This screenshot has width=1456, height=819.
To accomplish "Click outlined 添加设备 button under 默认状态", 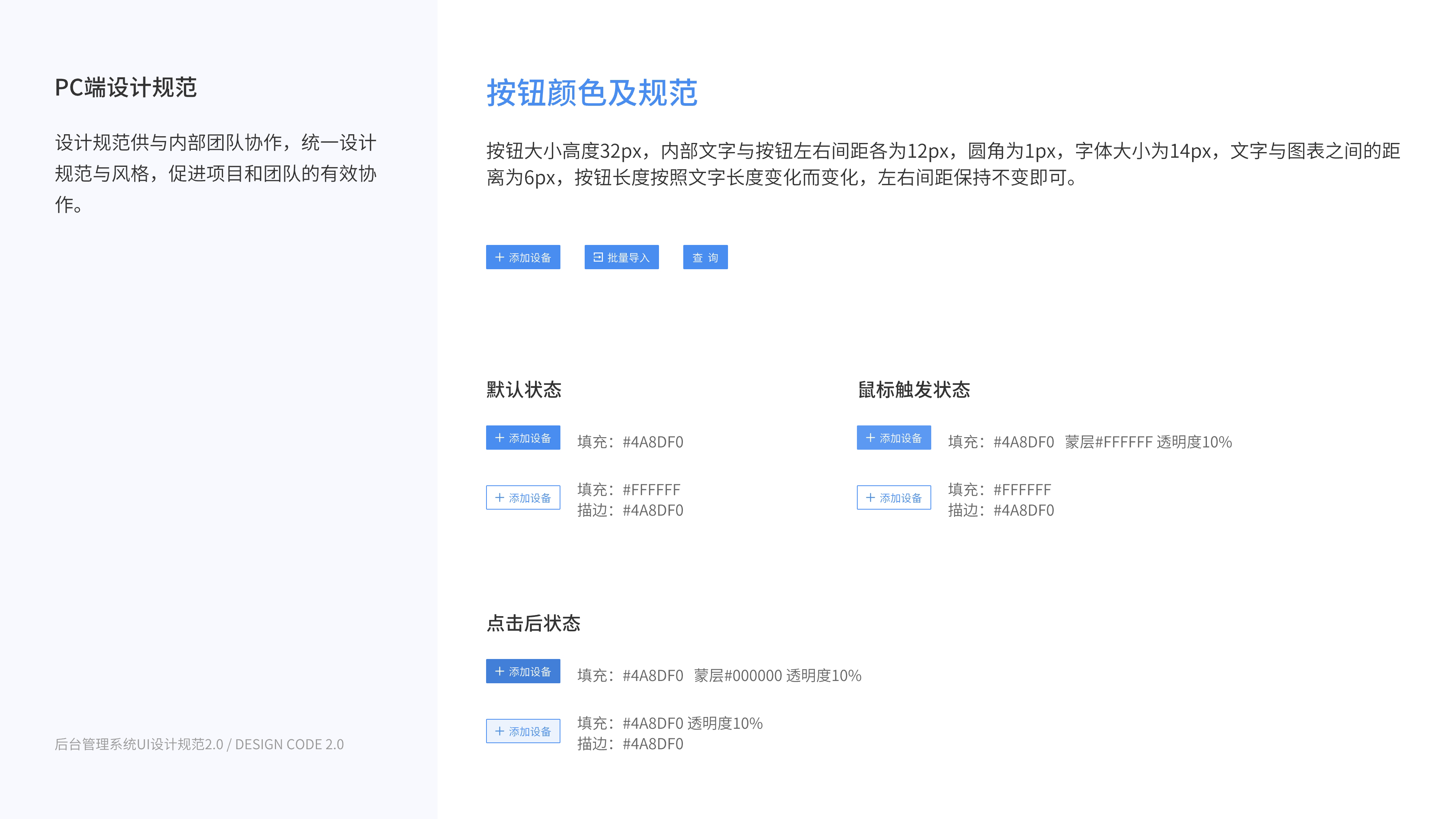I will pos(523,497).
